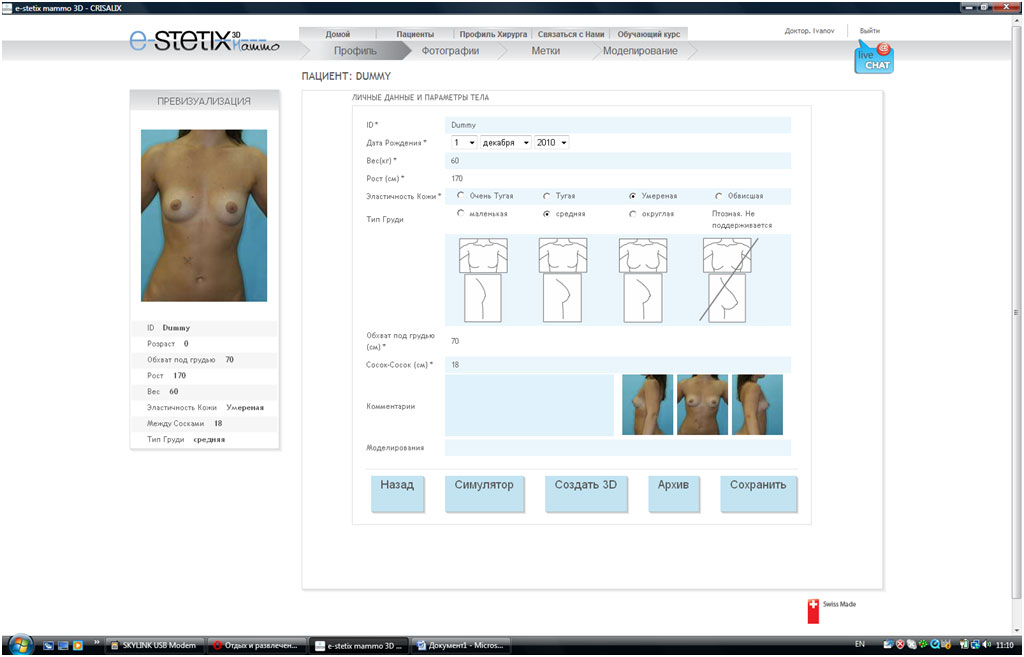Click the height (Рост) input field
1024x657 pixels.
(618, 178)
